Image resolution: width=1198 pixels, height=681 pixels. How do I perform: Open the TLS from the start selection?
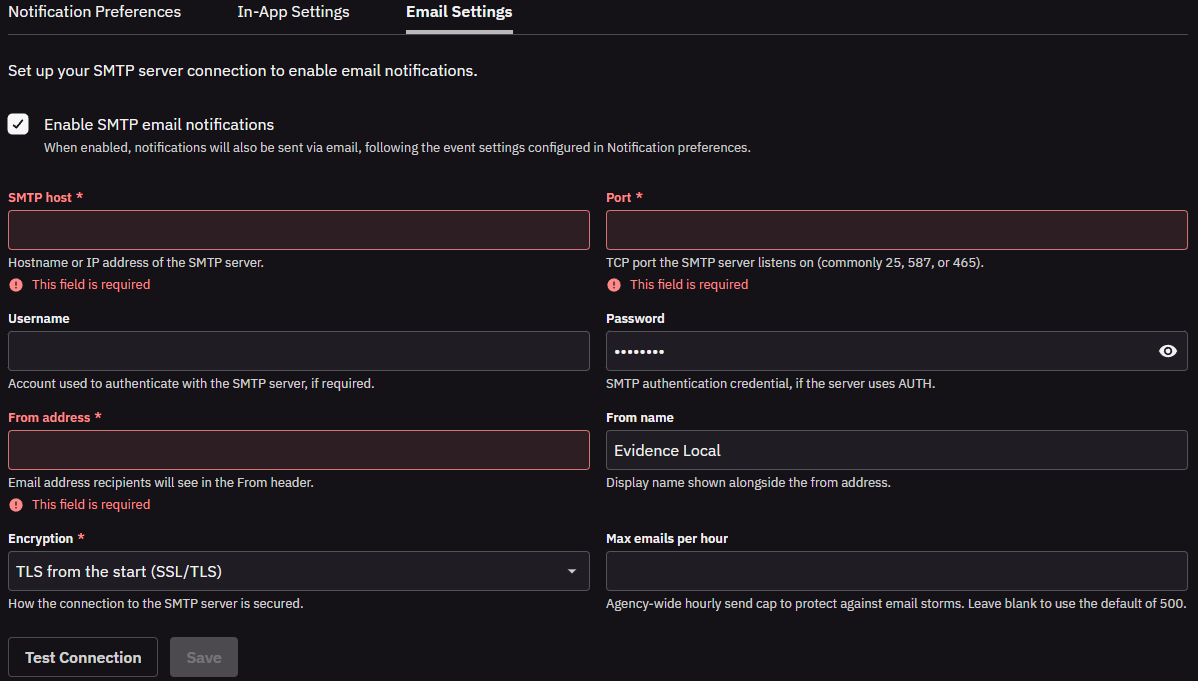point(299,571)
